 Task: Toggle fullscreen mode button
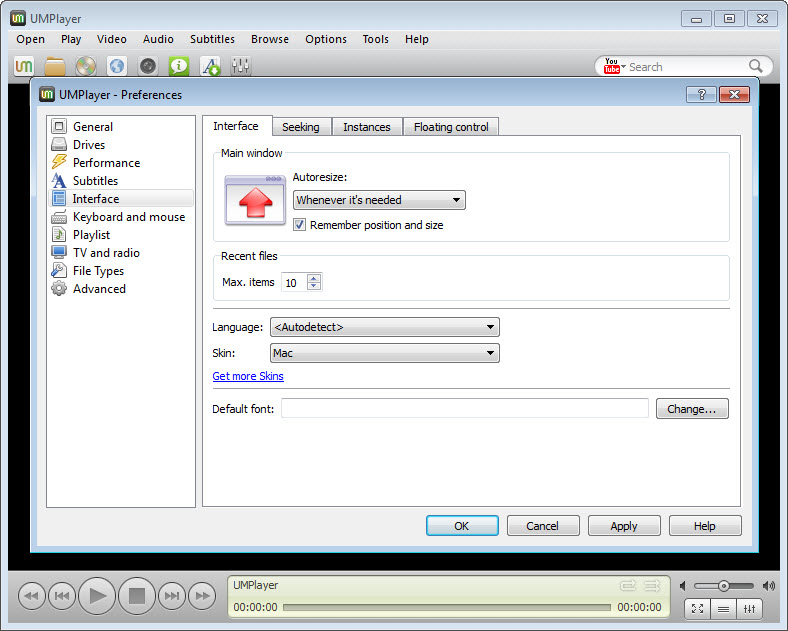coord(698,609)
